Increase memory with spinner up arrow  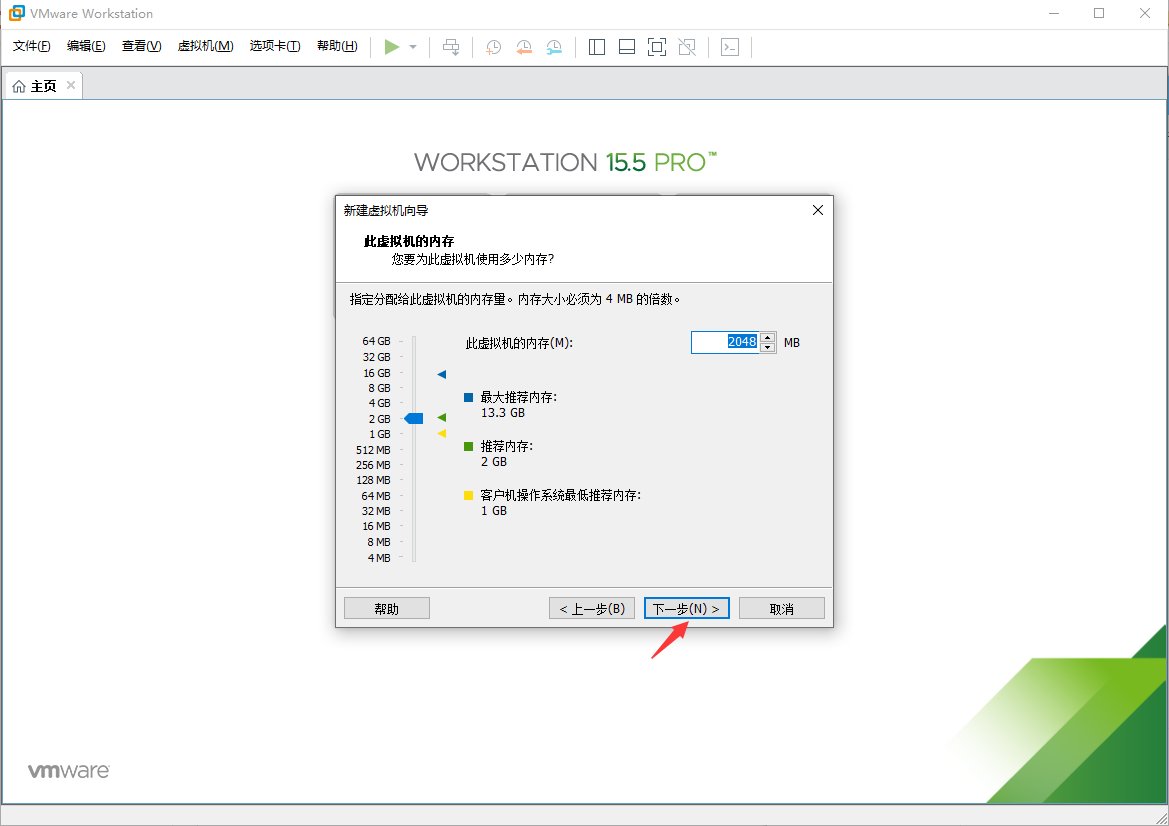click(x=768, y=337)
